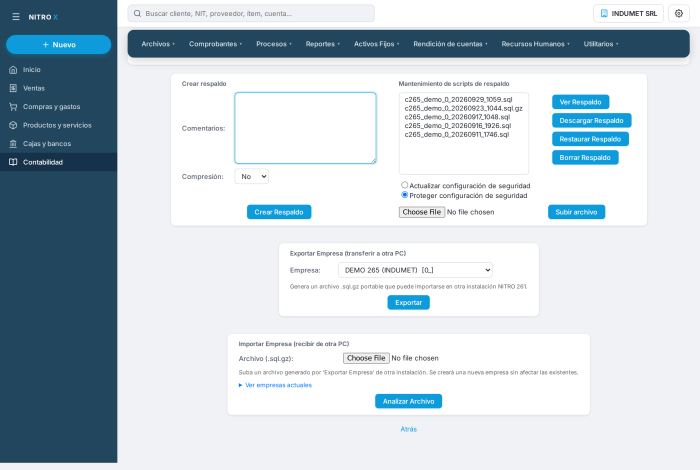
Task: Click the Atrás link
Action: [x=408, y=429]
